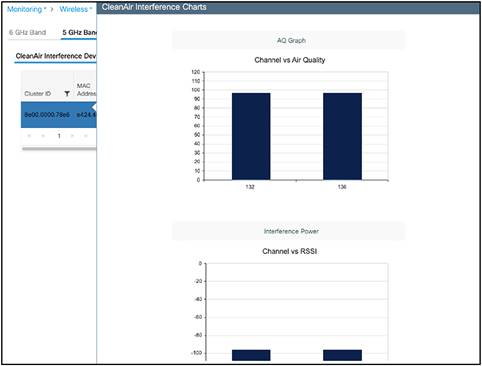Click the channel 136 RSSI bar
This screenshot has height=366, width=482.
[x=342, y=355]
